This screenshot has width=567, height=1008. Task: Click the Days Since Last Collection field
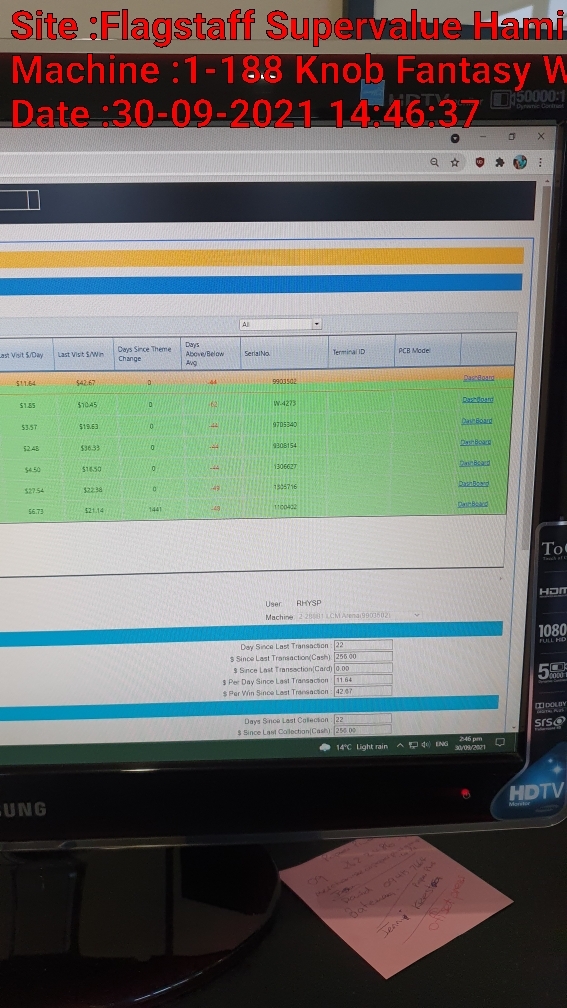pos(363,719)
